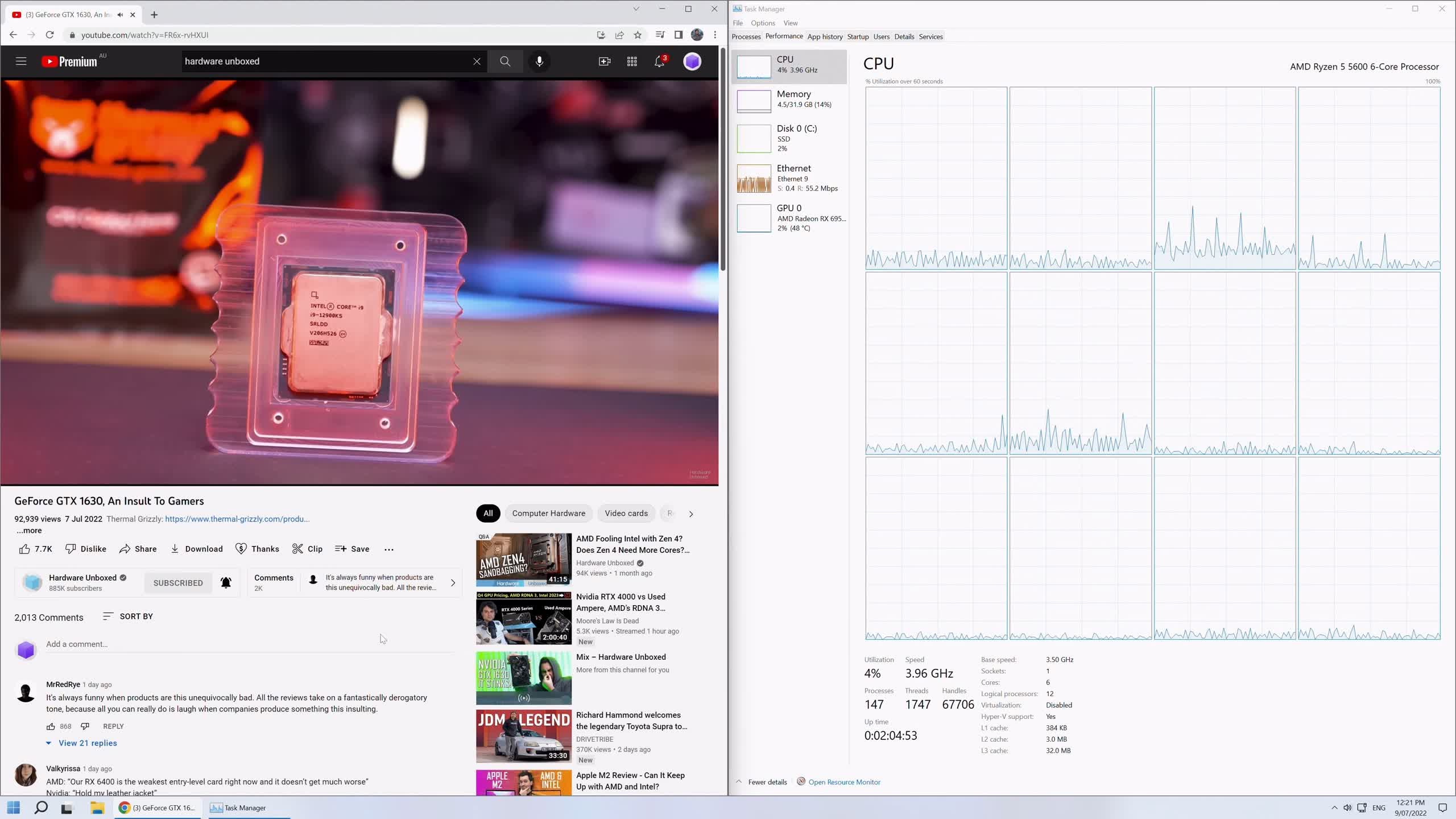The height and width of the screenshot is (819, 1456).
Task: Switch to the Processes tab
Action: coord(746,36)
